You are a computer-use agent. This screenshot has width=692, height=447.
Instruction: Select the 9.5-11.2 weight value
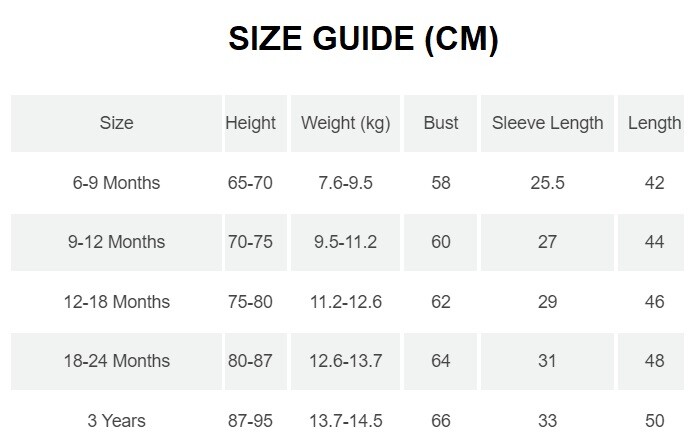[x=346, y=242]
